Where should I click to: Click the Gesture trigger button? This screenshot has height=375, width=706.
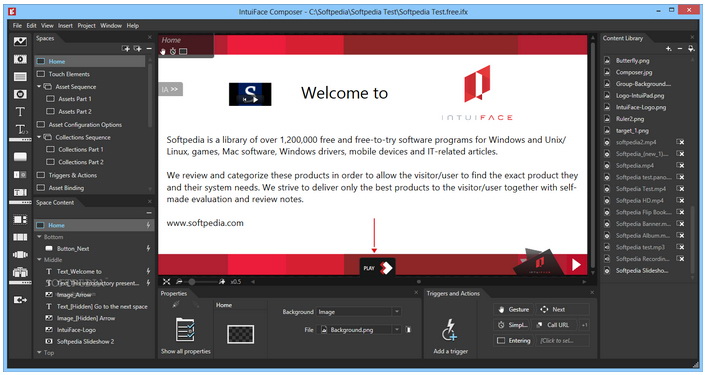[x=513, y=309]
